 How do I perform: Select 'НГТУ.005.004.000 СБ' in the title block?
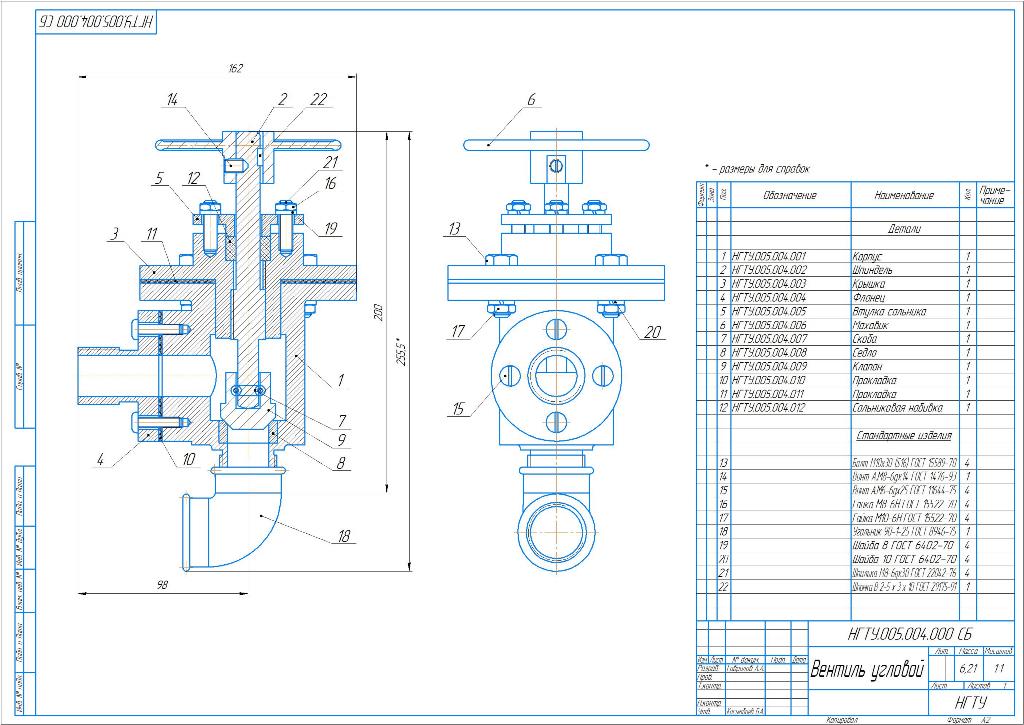[909, 634]
